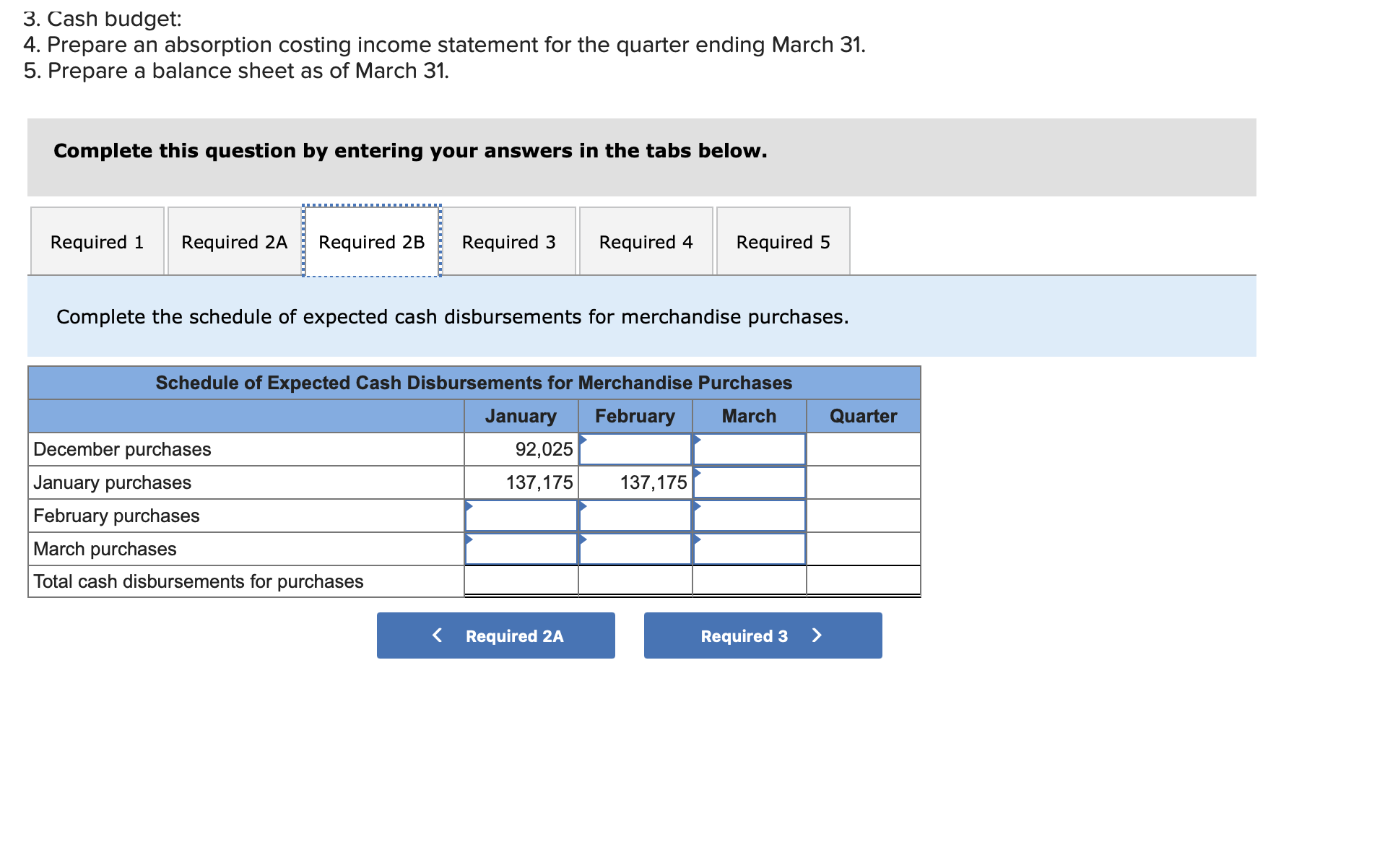The image size is (1398, 868).
Task: Click the February purchases January input cell
Action: (x=520, y=515)
